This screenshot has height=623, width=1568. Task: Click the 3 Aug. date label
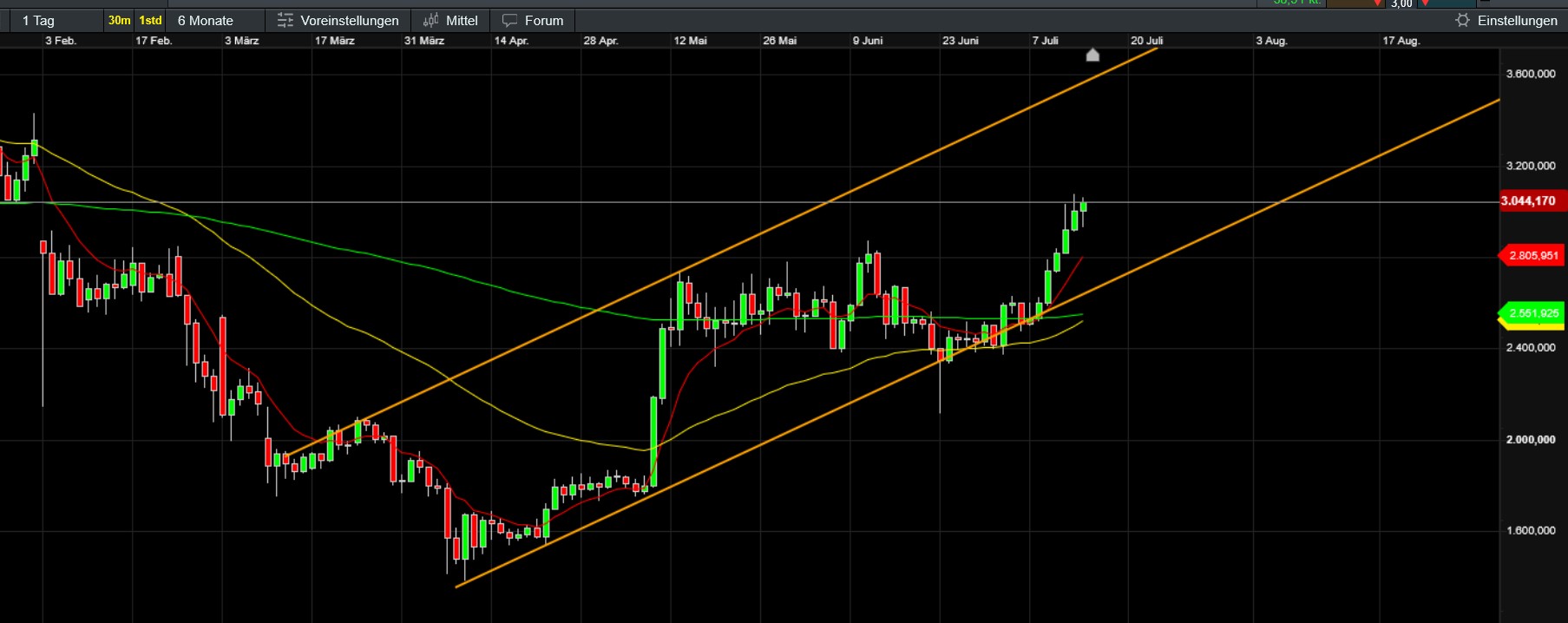coord(1271,41)
